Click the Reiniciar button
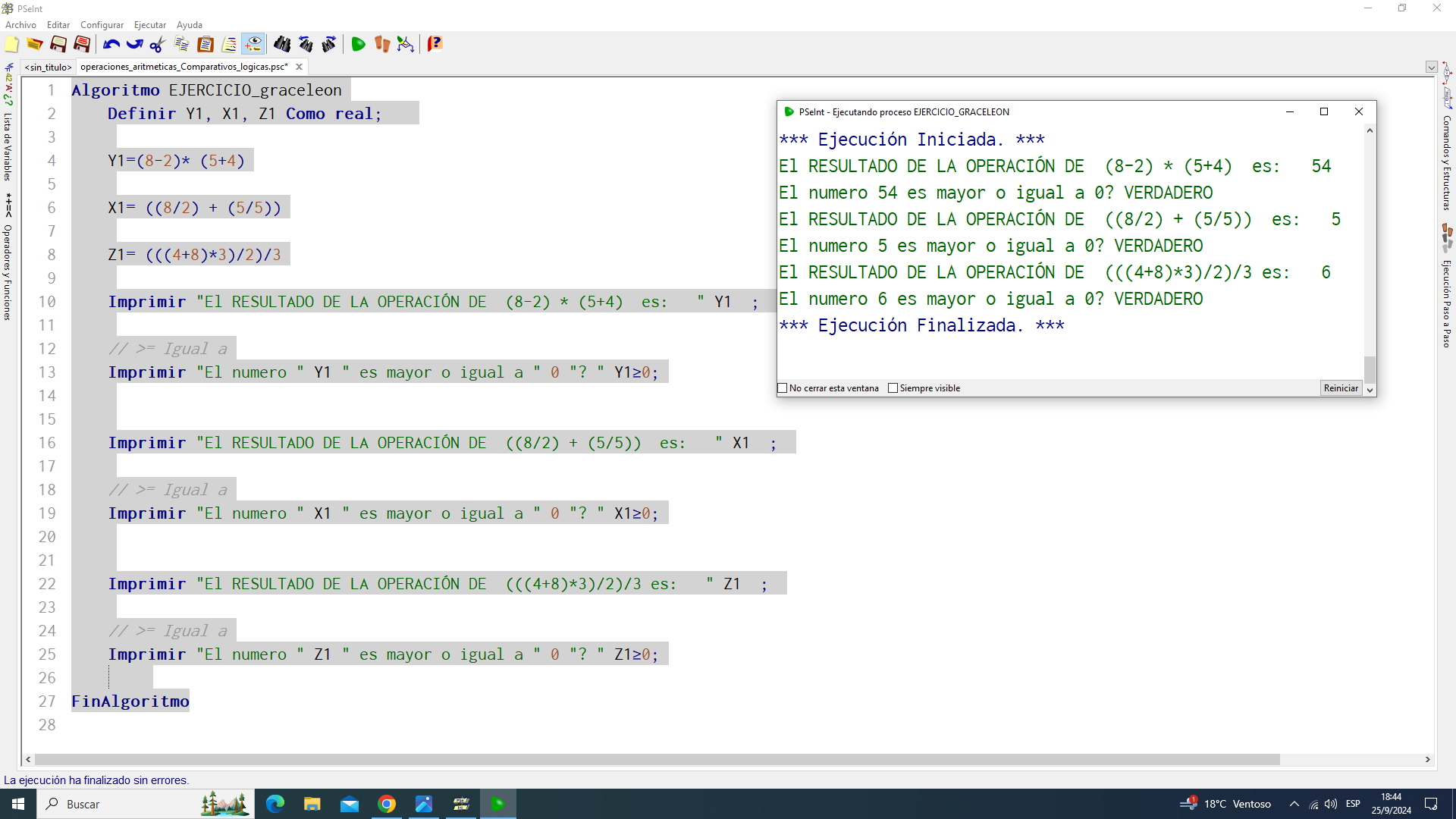Viewport: 1456px width, 819px height. (x=1341, y=388)
